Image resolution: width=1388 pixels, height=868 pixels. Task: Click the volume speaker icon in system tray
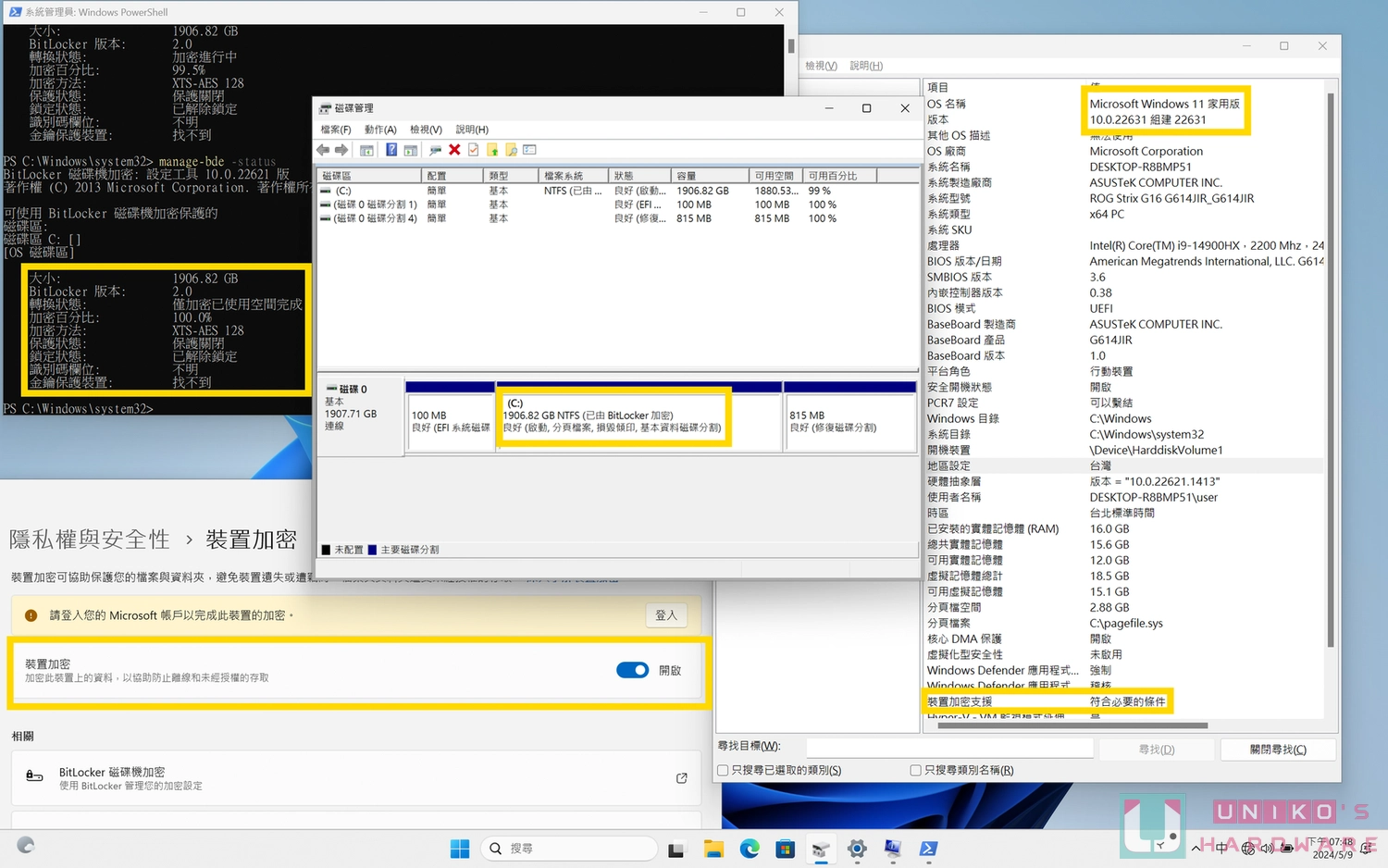click(x=1266, y=848)
